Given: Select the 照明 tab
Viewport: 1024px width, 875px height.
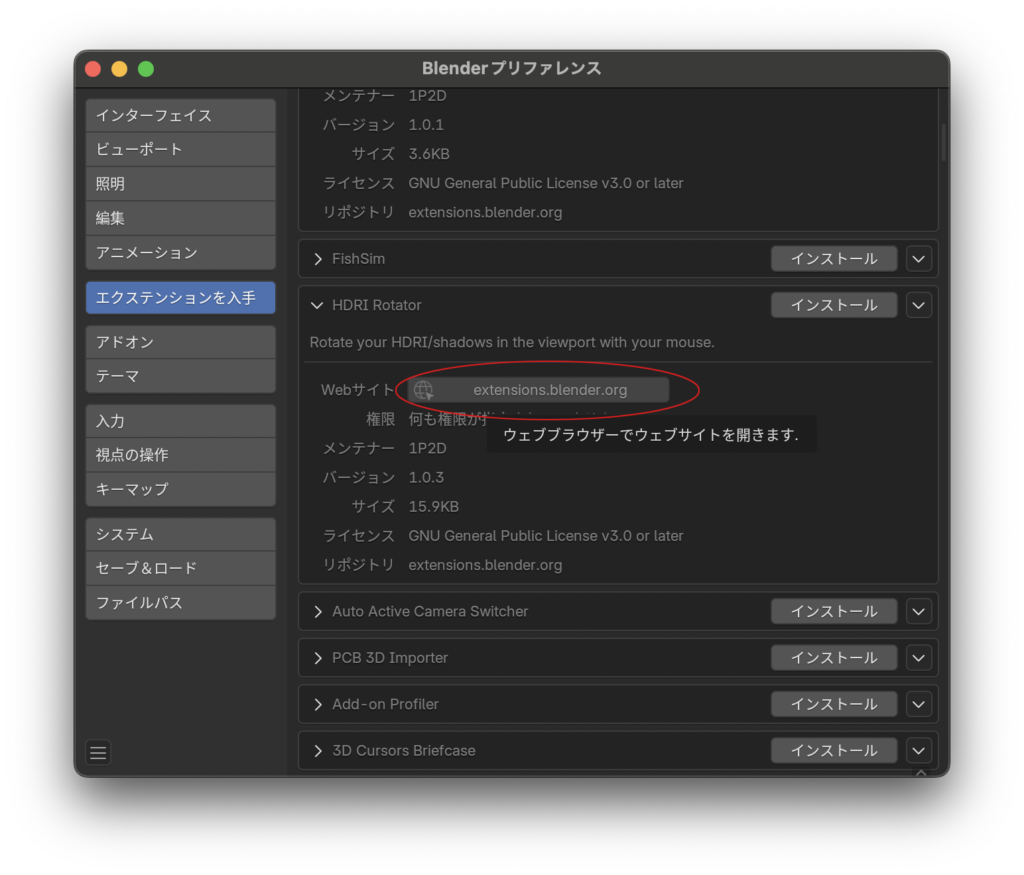Looking at the screenshot, I should pyautogui.click(x=180, y=184).
